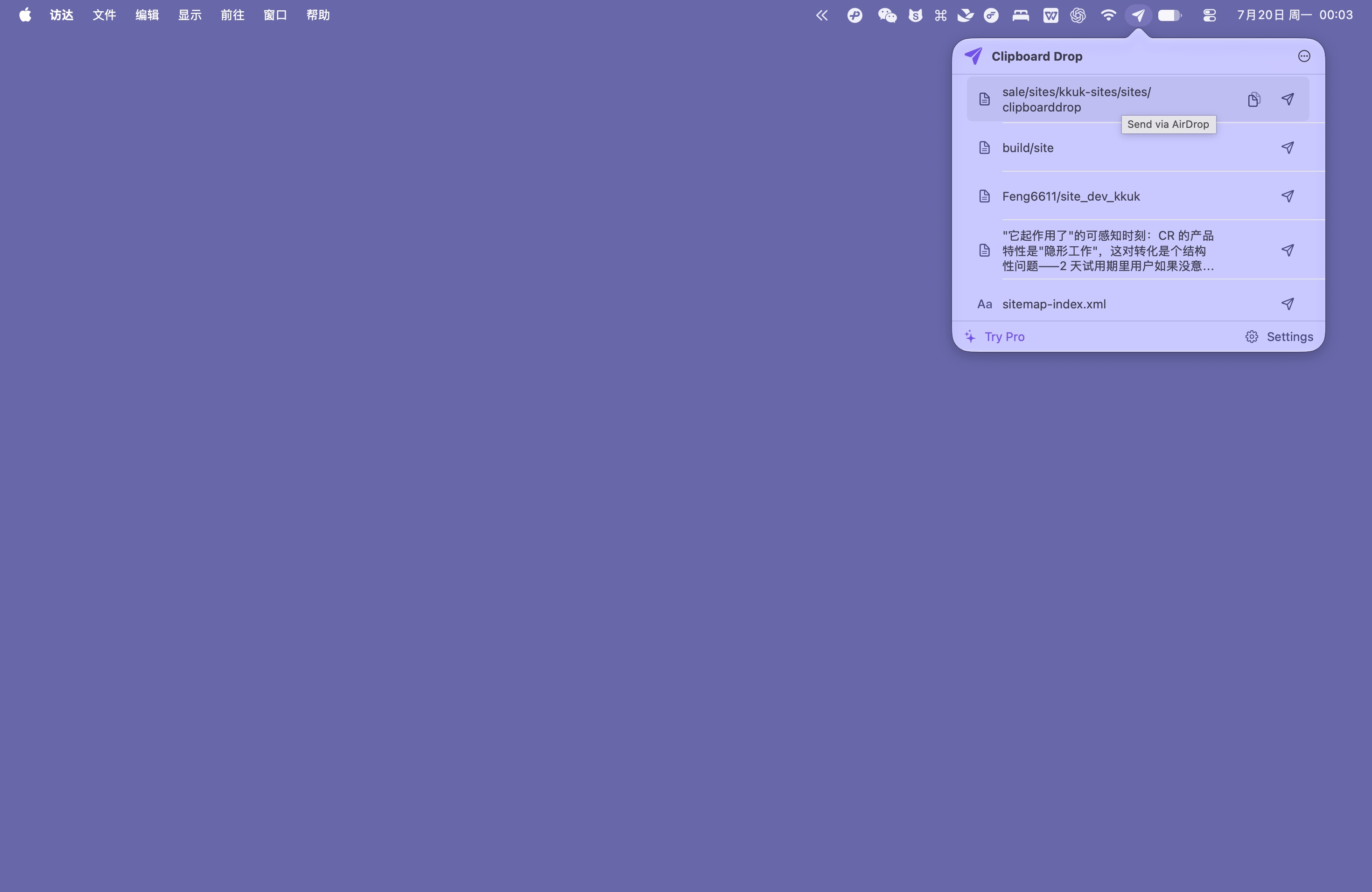
Task: Click the Clipboard Drop menu bar icon
Action: pyautogui.click(x=1138, y=15)
